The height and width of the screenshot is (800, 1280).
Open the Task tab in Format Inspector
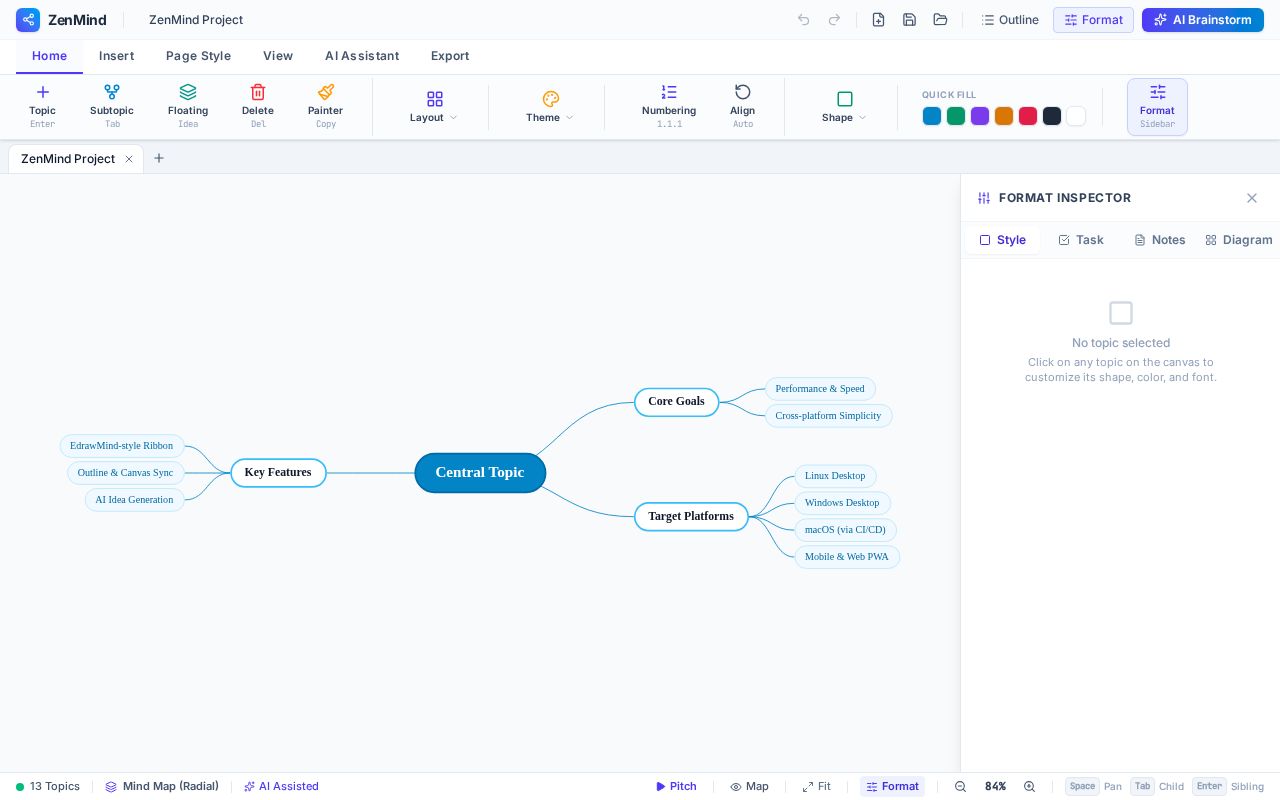pyautogui.click(x=1081, y=240)
